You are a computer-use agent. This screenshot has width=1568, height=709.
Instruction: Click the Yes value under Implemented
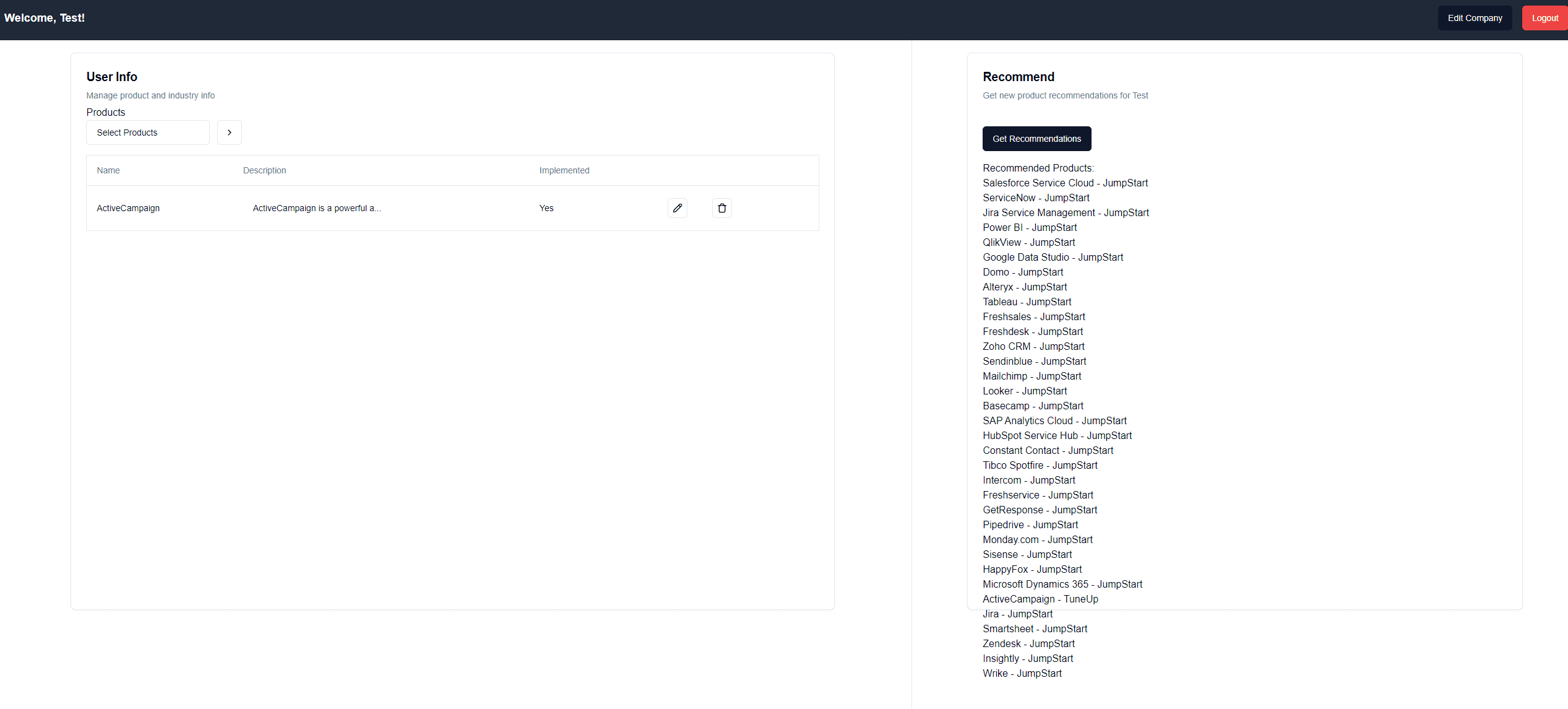(546, 208)
